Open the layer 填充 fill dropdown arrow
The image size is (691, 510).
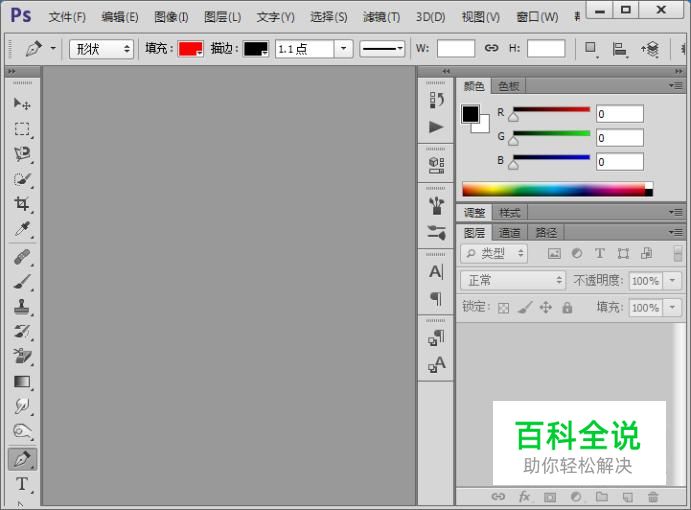[x=672, y=307]
